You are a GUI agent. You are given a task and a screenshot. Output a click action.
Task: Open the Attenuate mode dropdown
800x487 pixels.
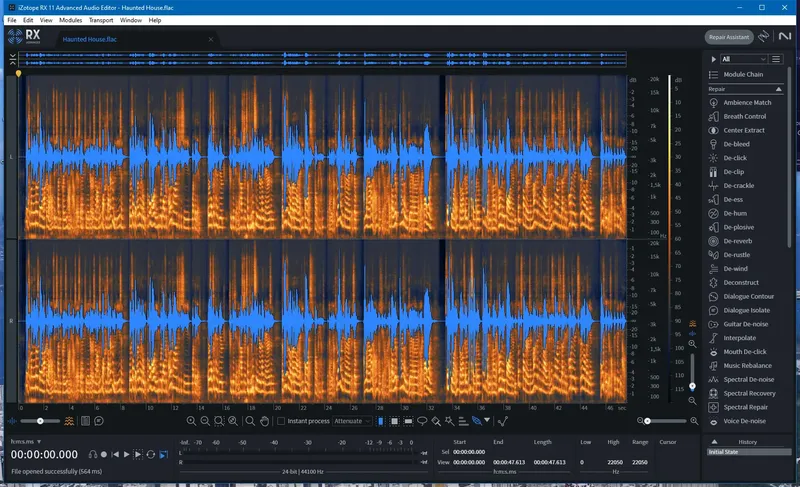pos(352,421)
